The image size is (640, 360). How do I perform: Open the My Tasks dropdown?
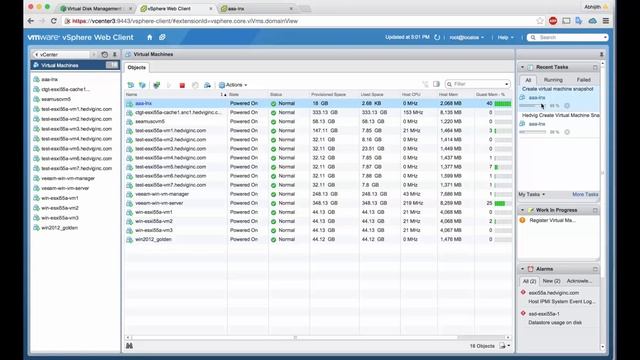click(x=532, y=195)
